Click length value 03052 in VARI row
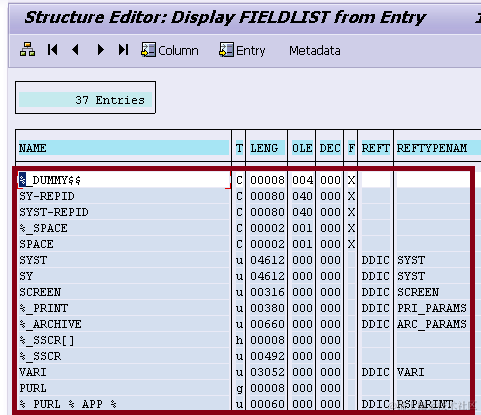 pos(267,372)
